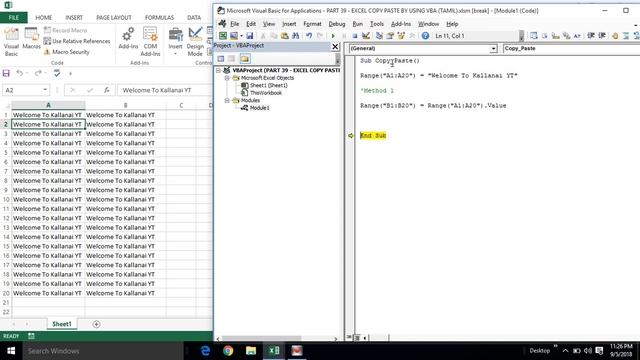This screenshot has height=360, width=640.
Task: Undo in the VBA editor toolbar
Action: tap(309, 36)
